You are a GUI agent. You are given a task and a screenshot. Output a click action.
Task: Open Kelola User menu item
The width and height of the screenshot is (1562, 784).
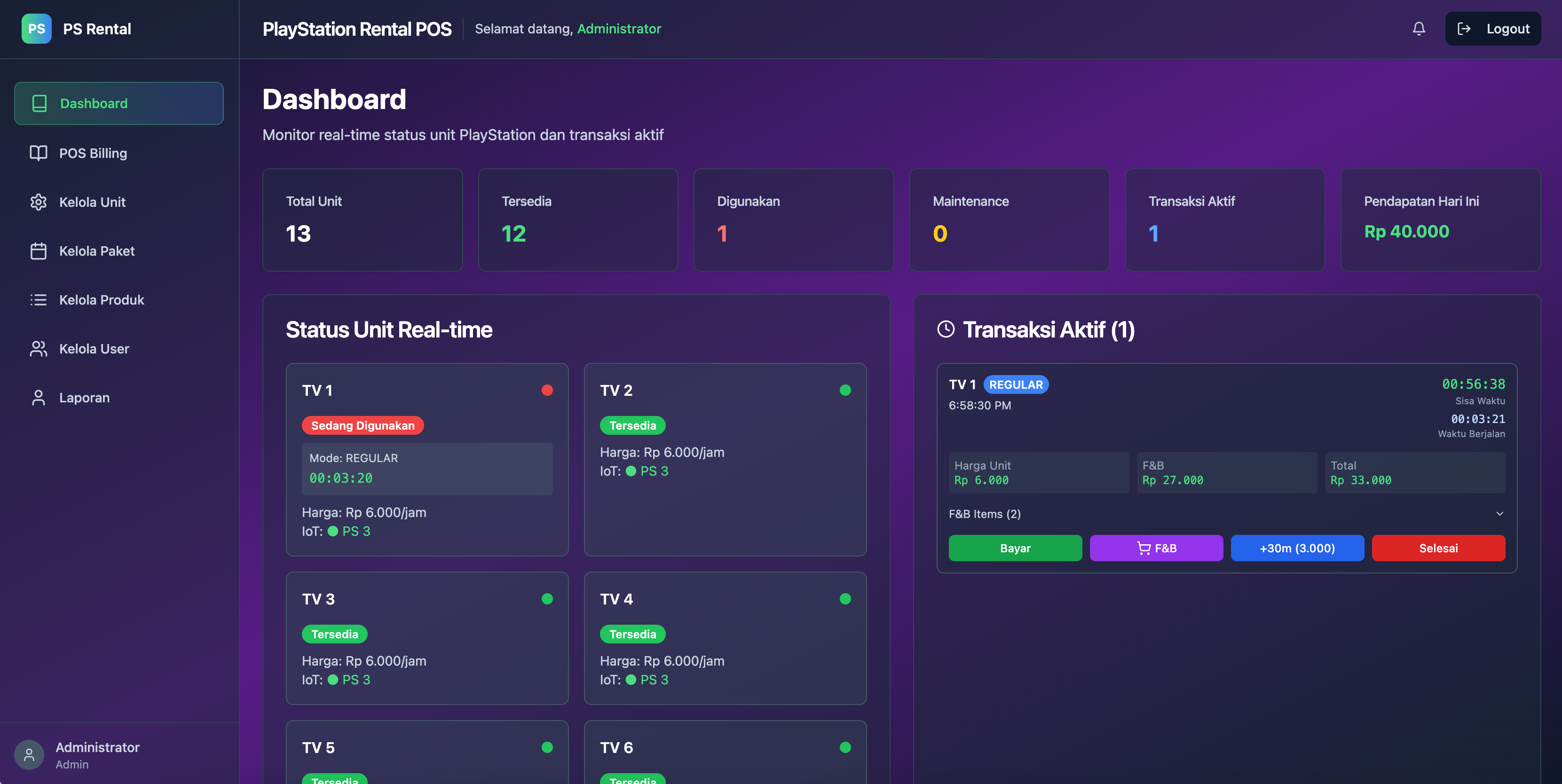click(x=119, y=349)
